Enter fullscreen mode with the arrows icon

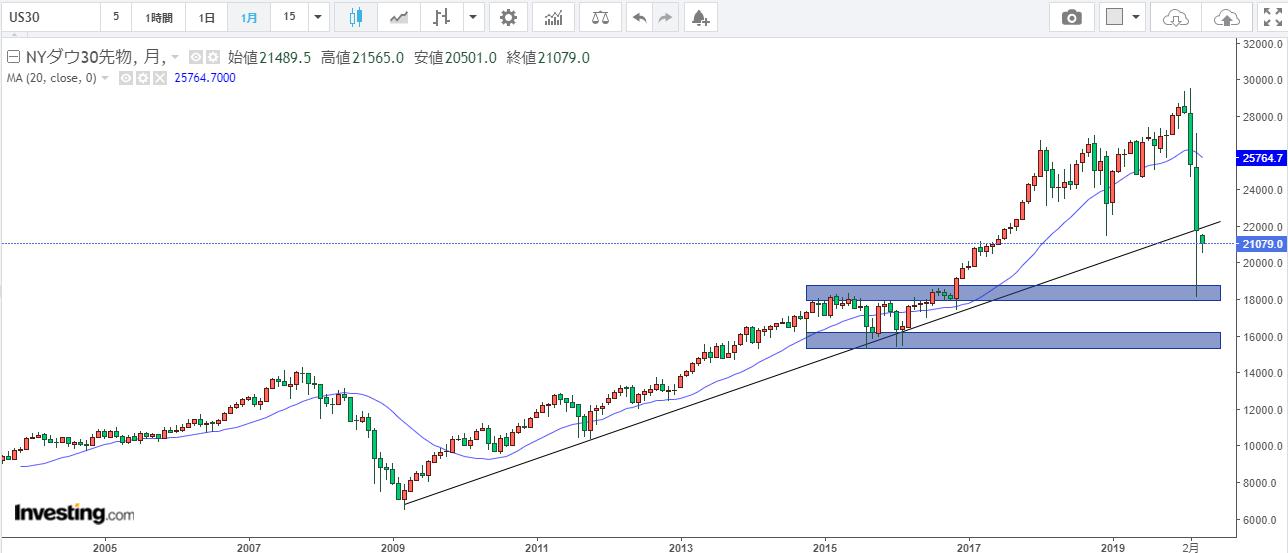pos(1271,17)
